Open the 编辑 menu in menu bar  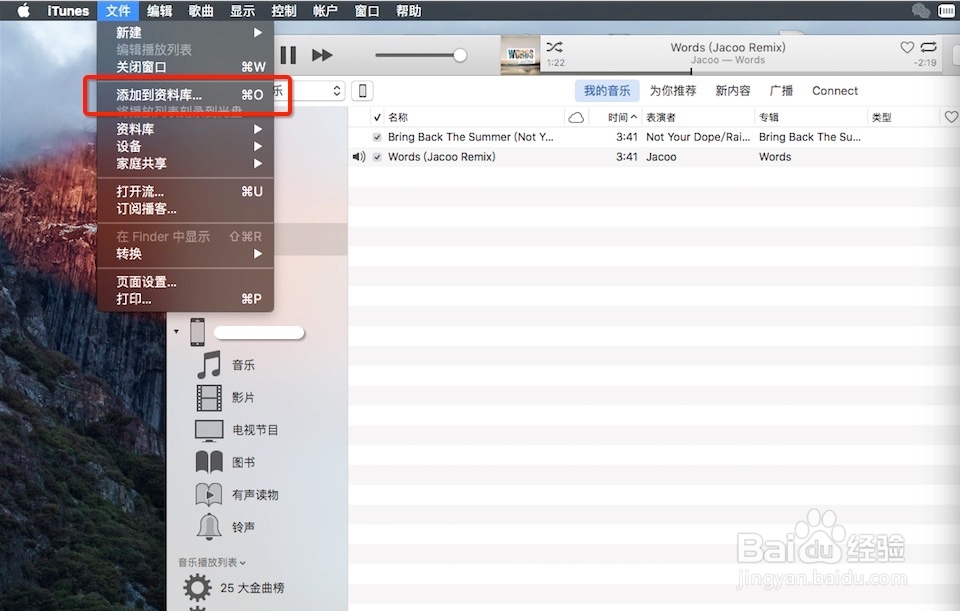tap(160, 10)
